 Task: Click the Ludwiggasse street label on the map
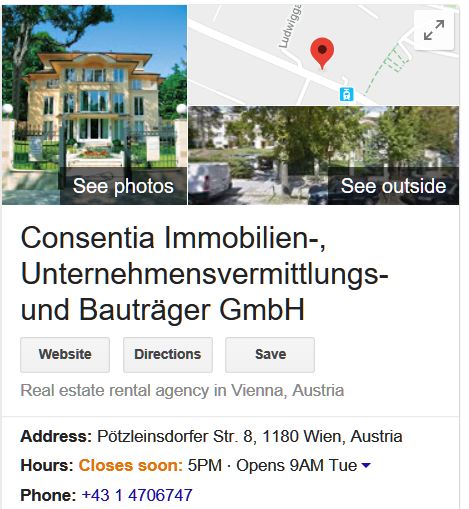tap(290, 27)
